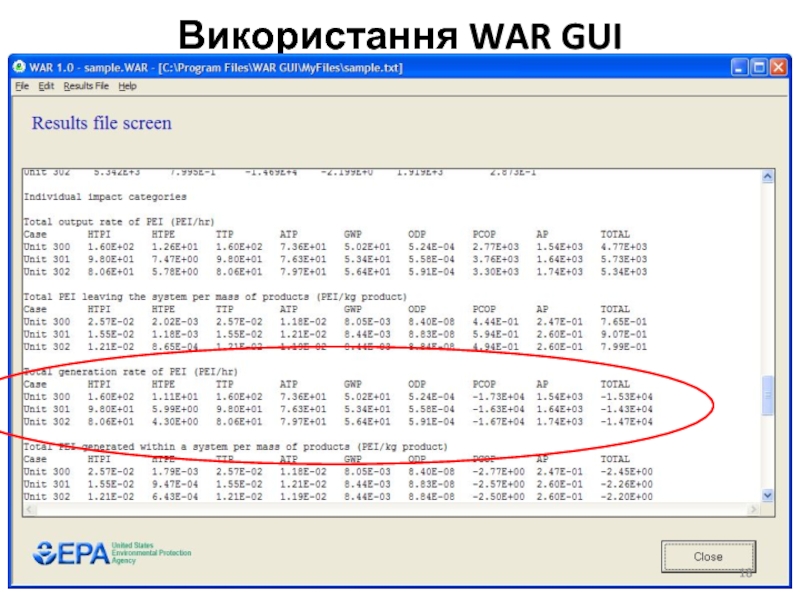800x600 pixels.
Task: Click the vertical scrollbar up arrow
Action: click(x=768, y=177)
